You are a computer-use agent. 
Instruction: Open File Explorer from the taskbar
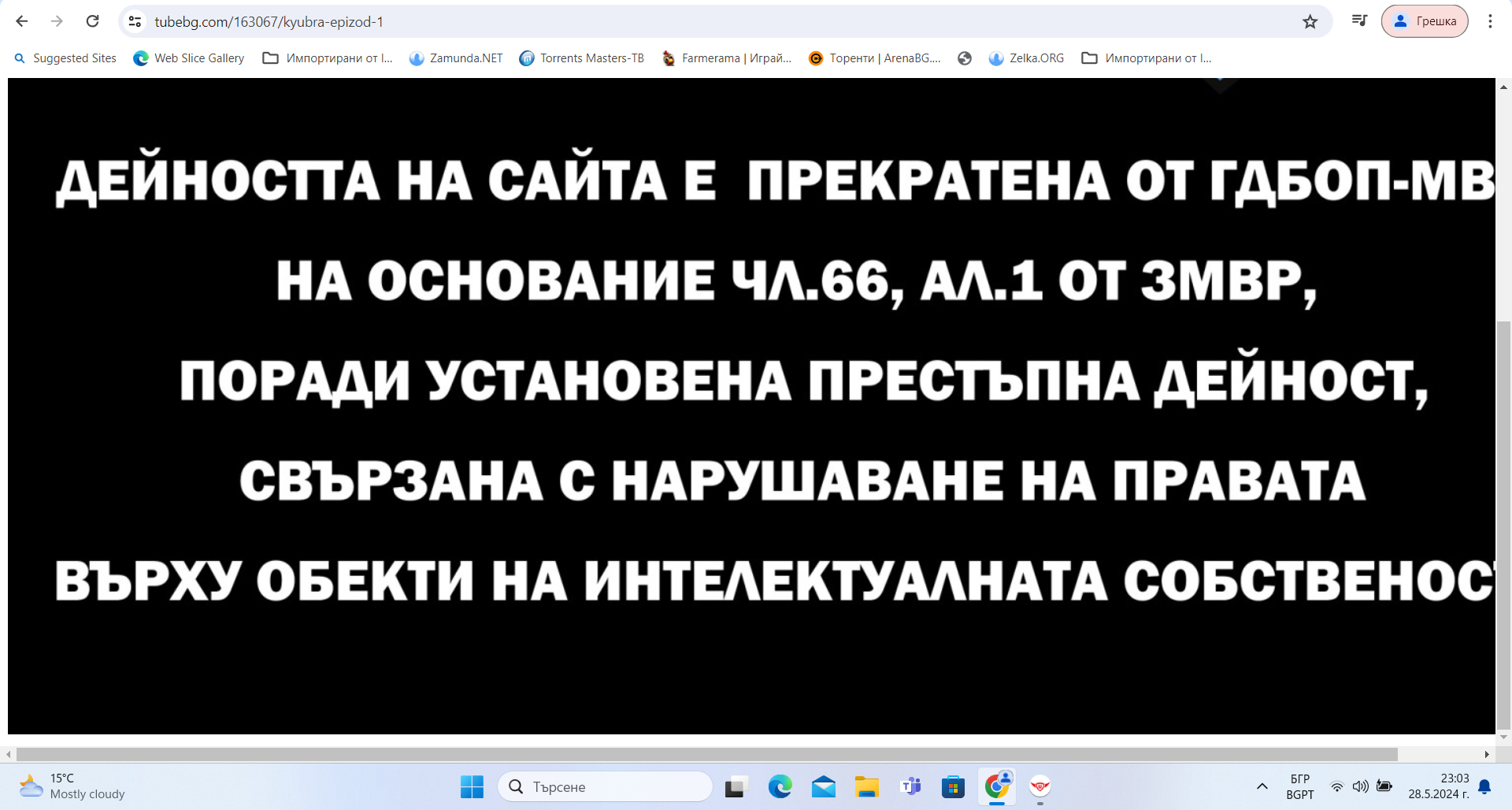point(866,786)
